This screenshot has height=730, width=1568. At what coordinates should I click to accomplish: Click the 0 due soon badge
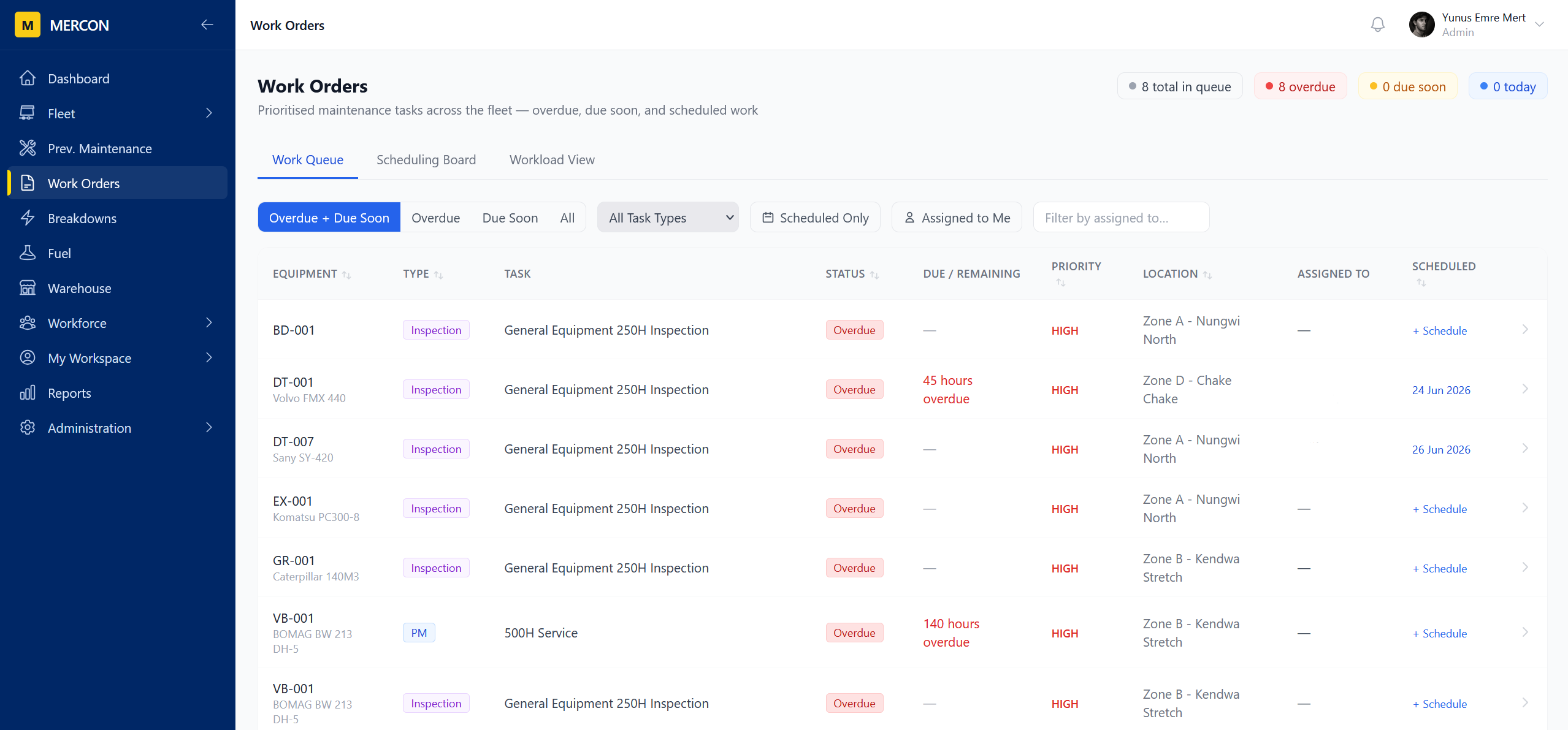click(x=1407, y=86)
